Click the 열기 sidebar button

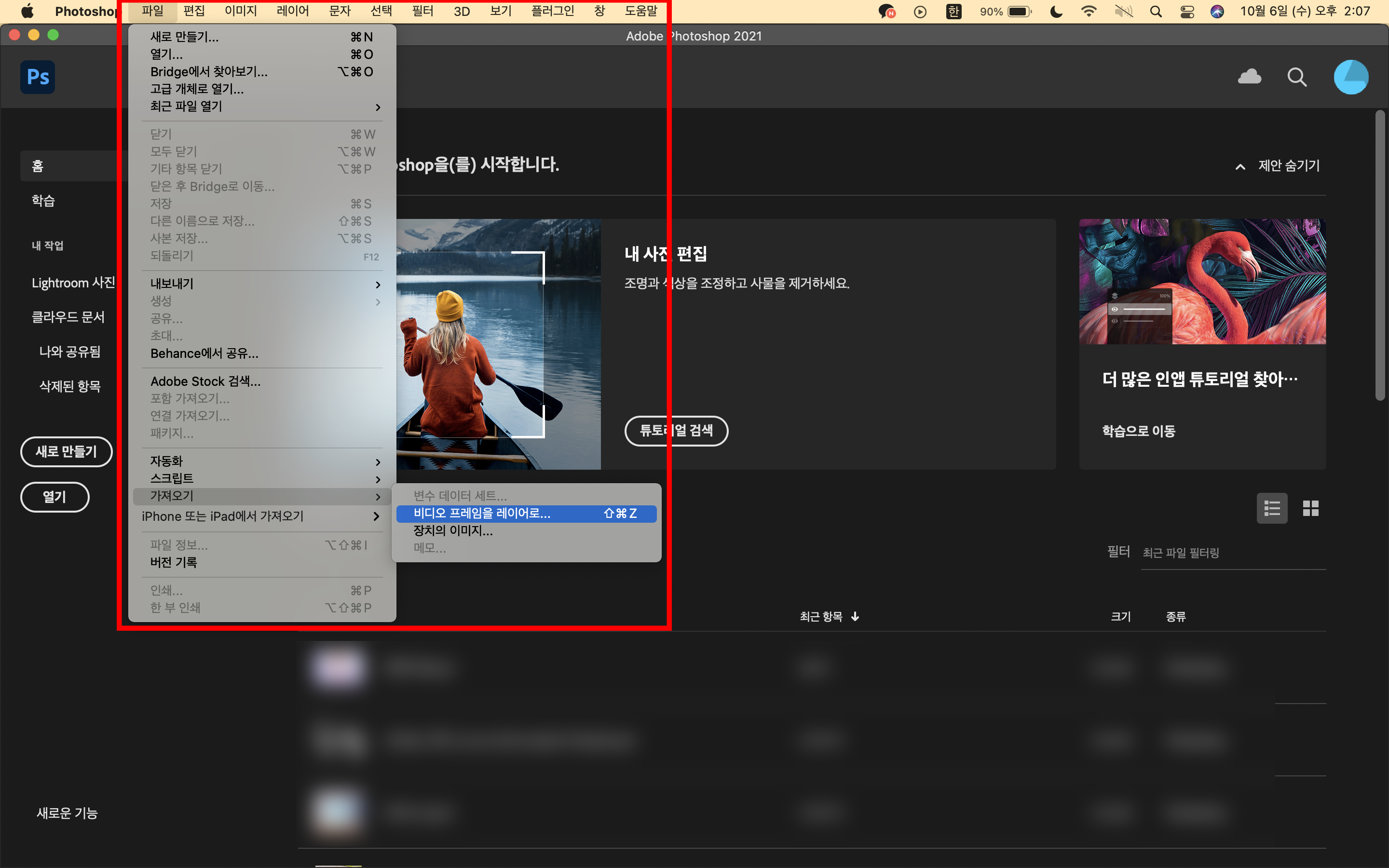pos(54,497)
